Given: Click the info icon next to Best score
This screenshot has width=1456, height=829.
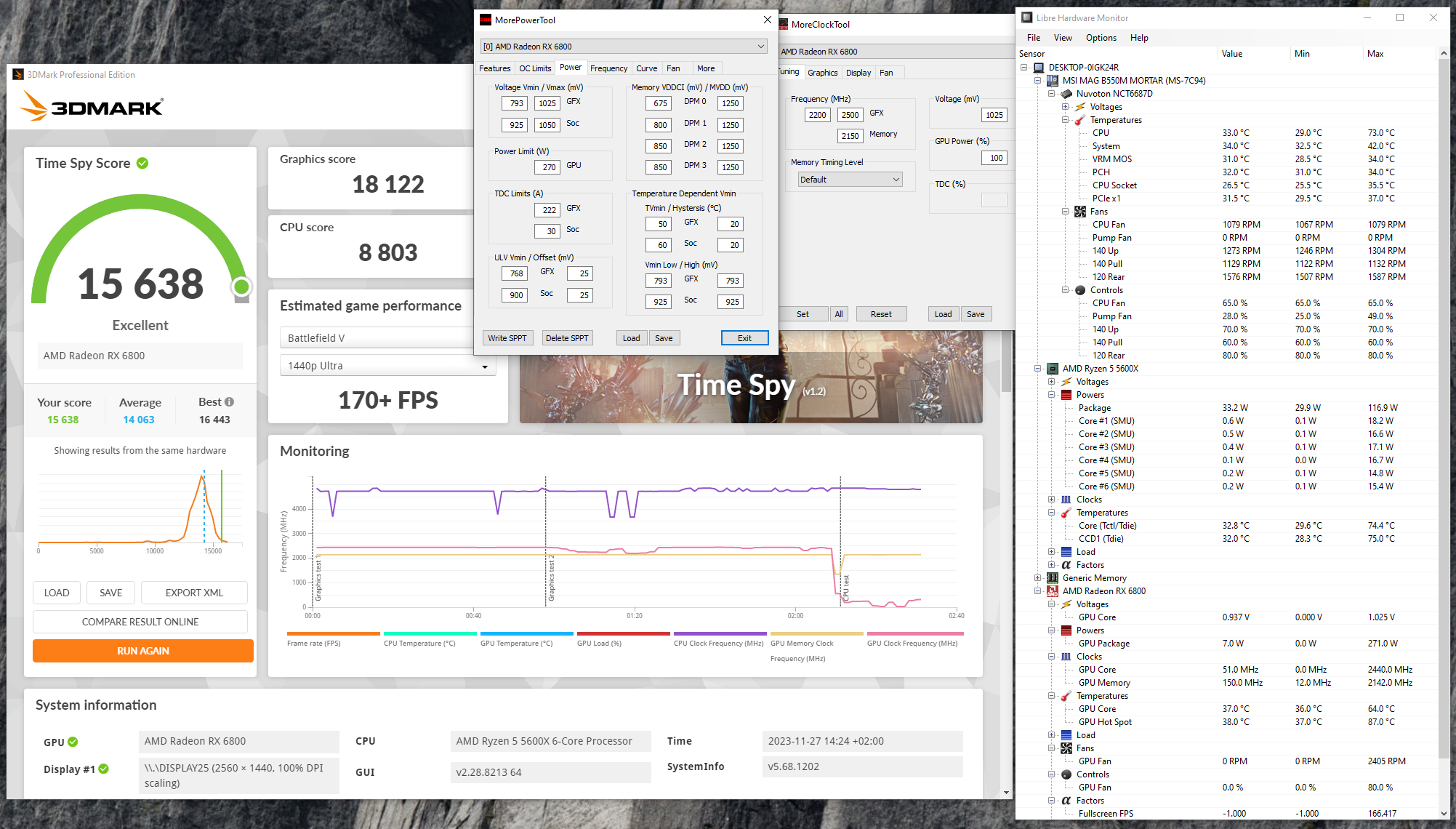Looking at the screenshot, I should (230, 402).
